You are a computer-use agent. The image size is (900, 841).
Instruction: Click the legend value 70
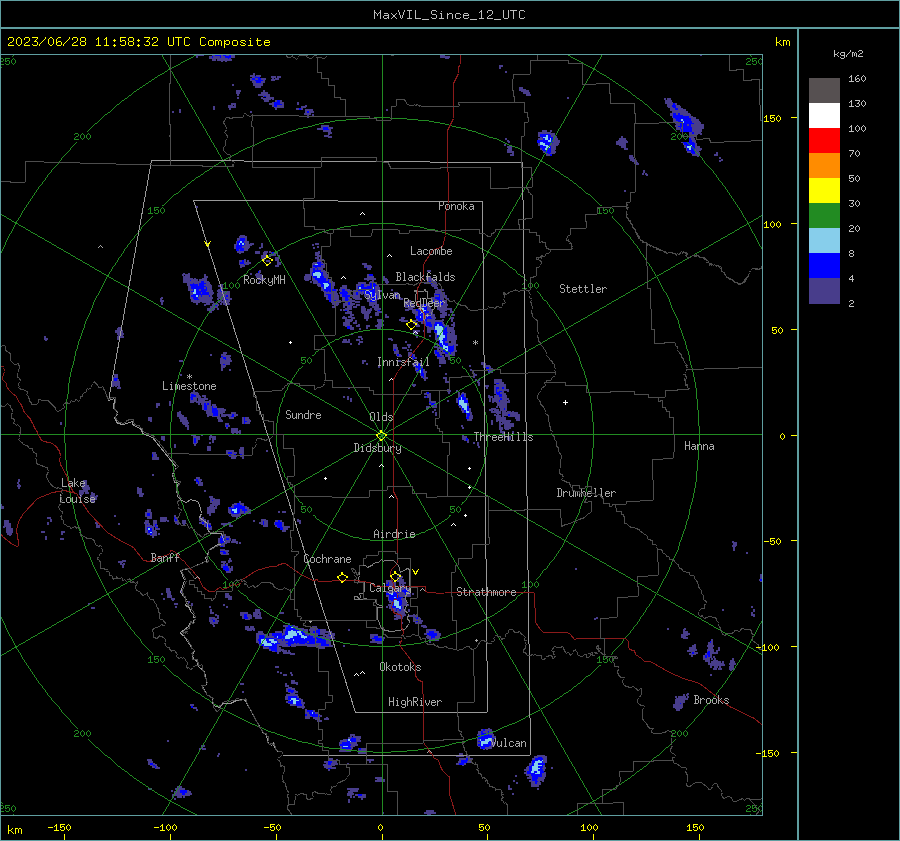(x=854, y=153)
